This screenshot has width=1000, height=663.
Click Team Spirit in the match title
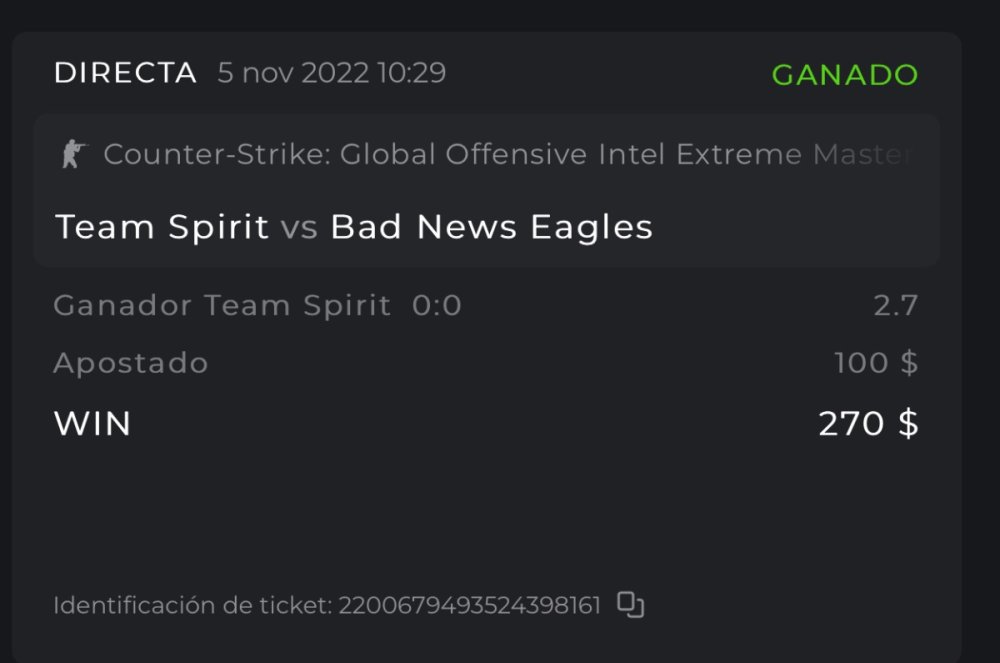coord(162,228)
